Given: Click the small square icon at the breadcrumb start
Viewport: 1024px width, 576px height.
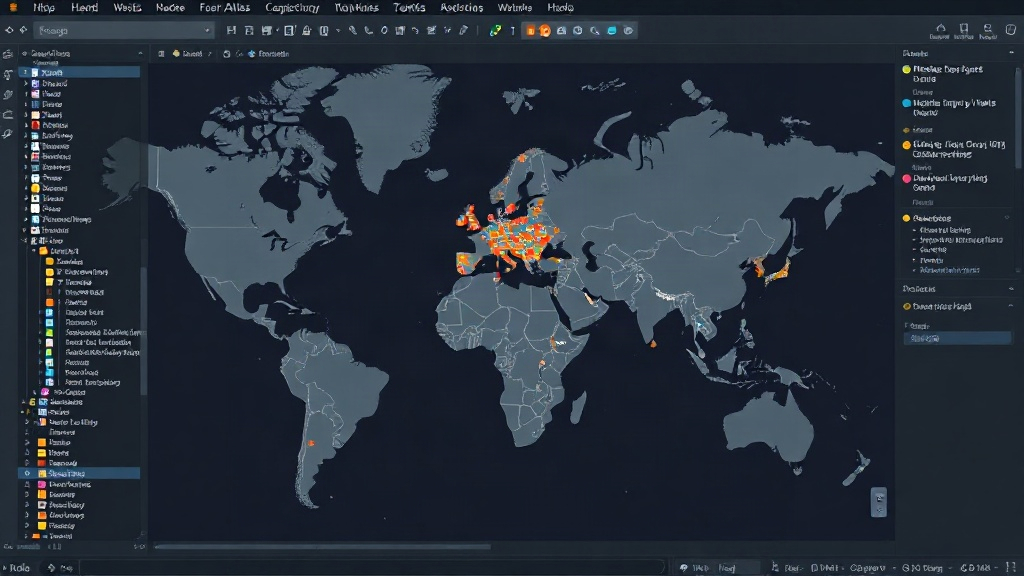Looking at the screenshot, I should (161, 54).
